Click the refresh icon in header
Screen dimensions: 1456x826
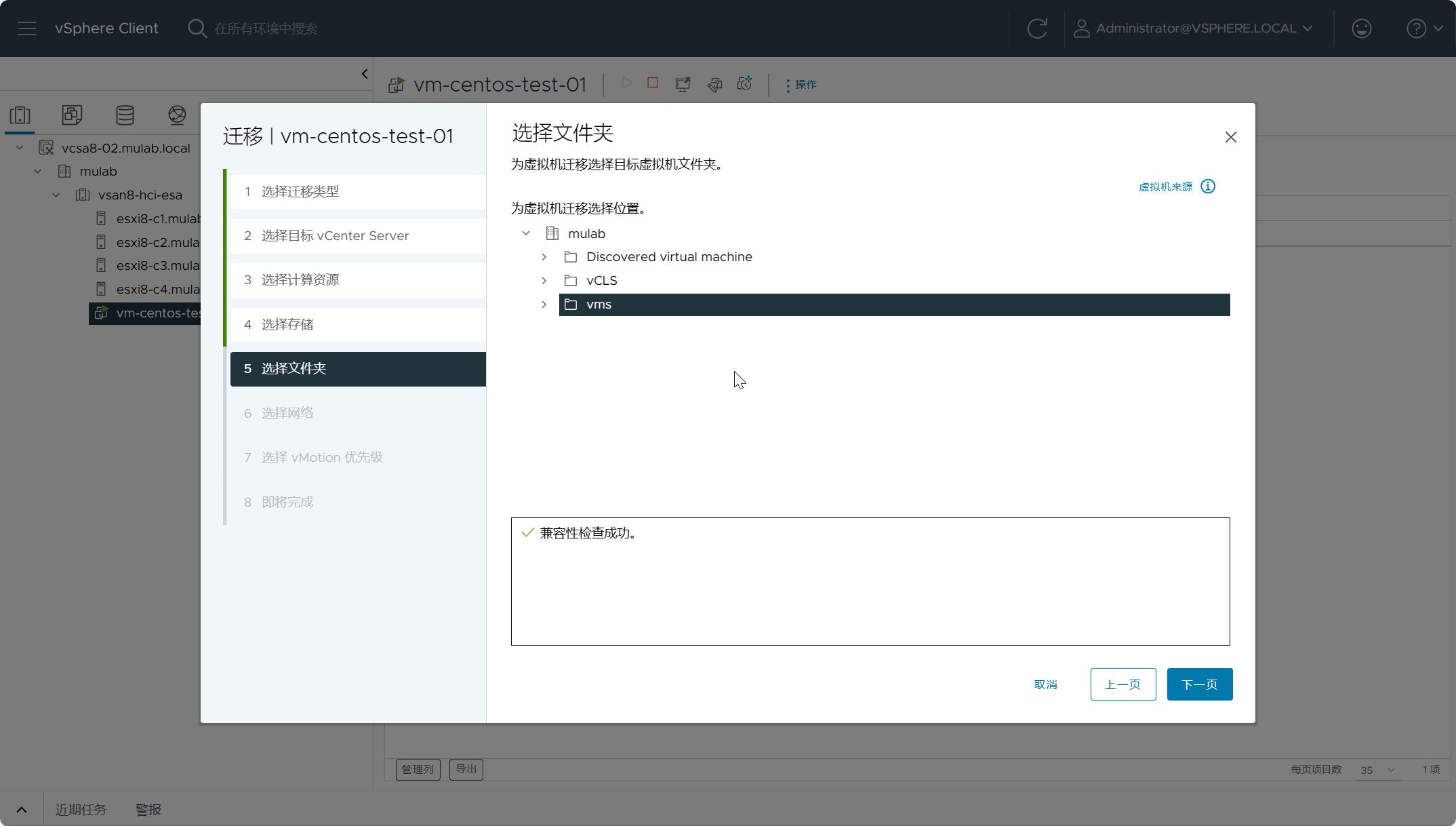[x=1037, y=28]
